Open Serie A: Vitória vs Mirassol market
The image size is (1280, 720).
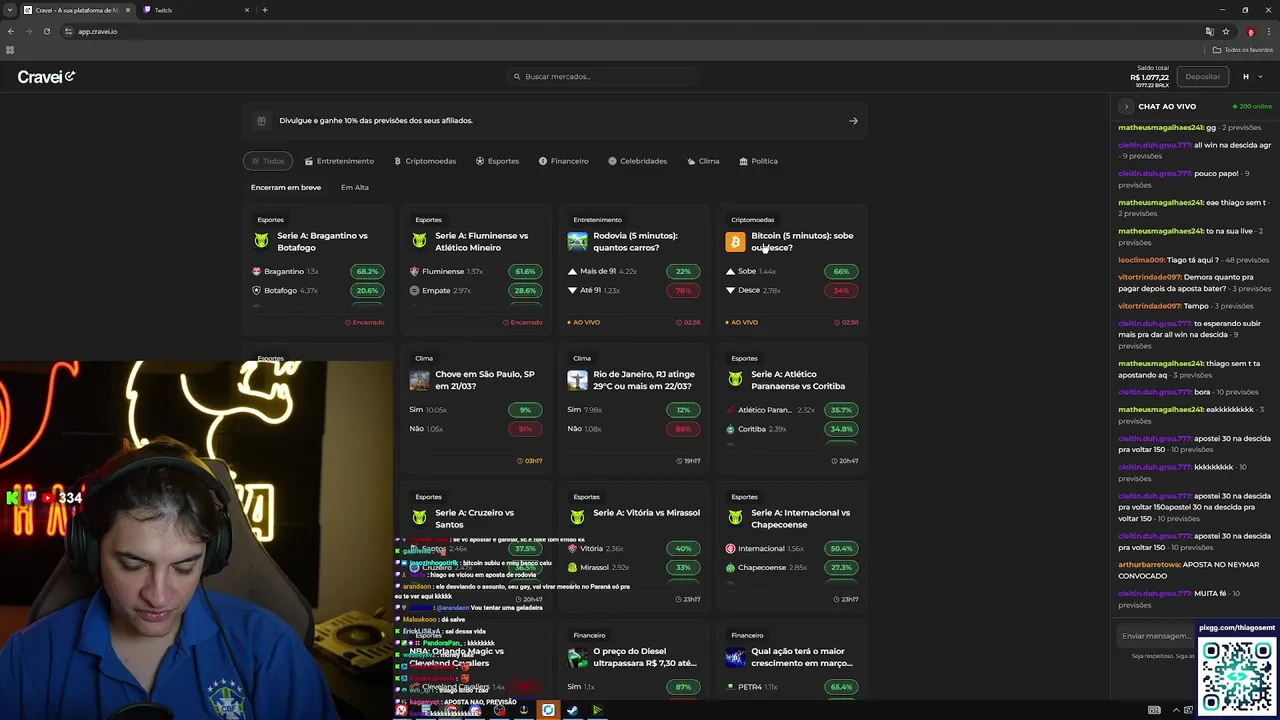click(x=646, y=513)
